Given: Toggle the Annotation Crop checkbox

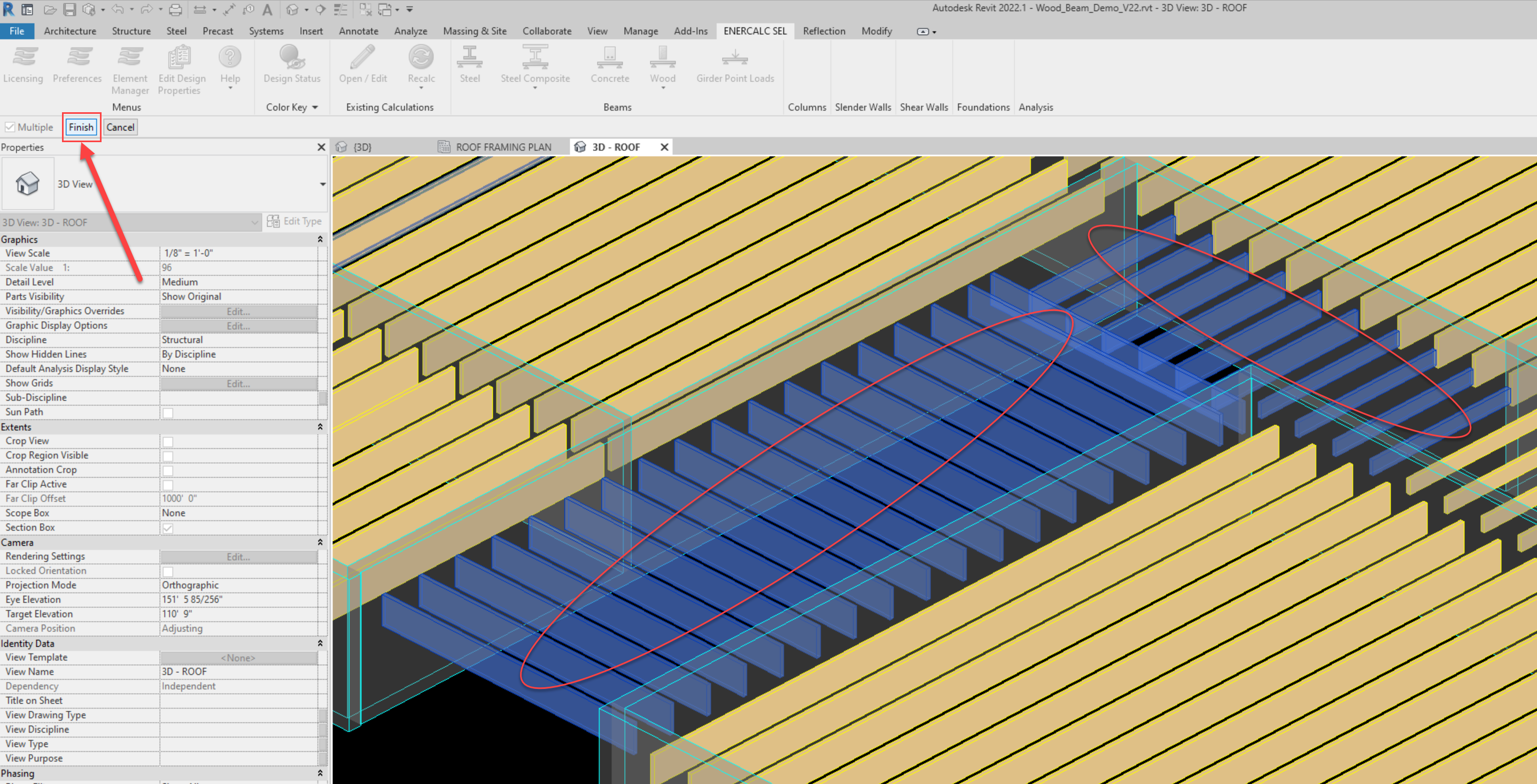Looking at the screenshot, I should (168, 470).
